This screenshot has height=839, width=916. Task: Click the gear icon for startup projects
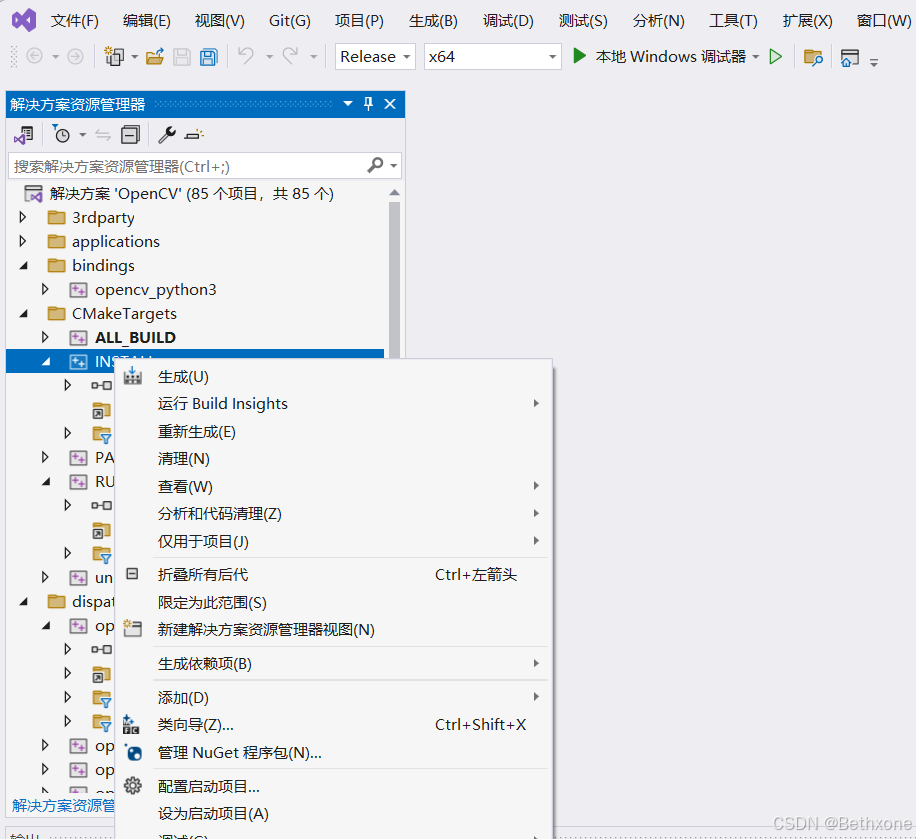point(133,785)
